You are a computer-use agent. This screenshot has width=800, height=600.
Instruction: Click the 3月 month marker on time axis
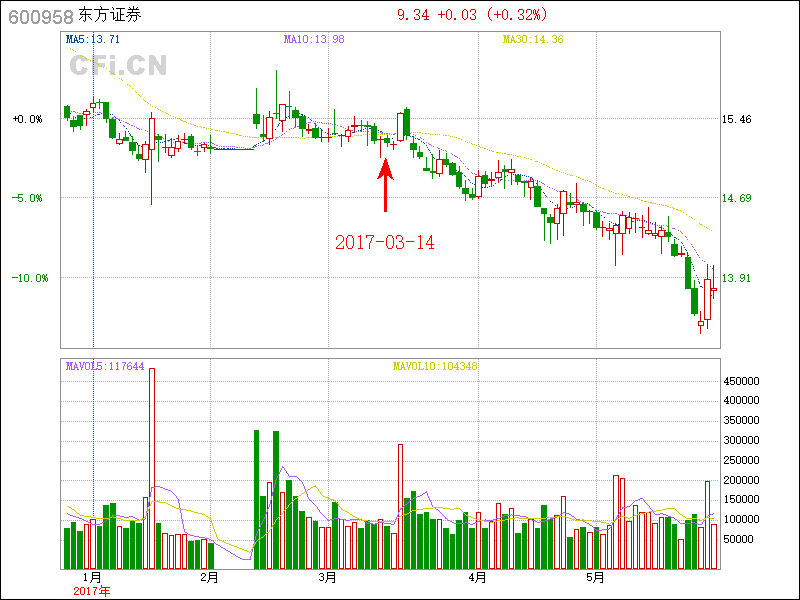[x=326, y=577]
